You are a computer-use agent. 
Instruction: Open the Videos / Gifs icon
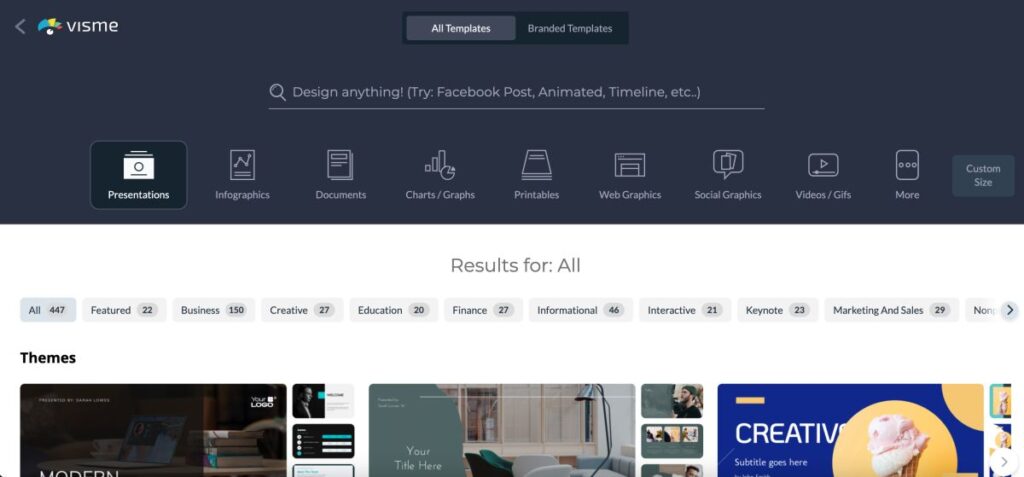click(823, 165)
